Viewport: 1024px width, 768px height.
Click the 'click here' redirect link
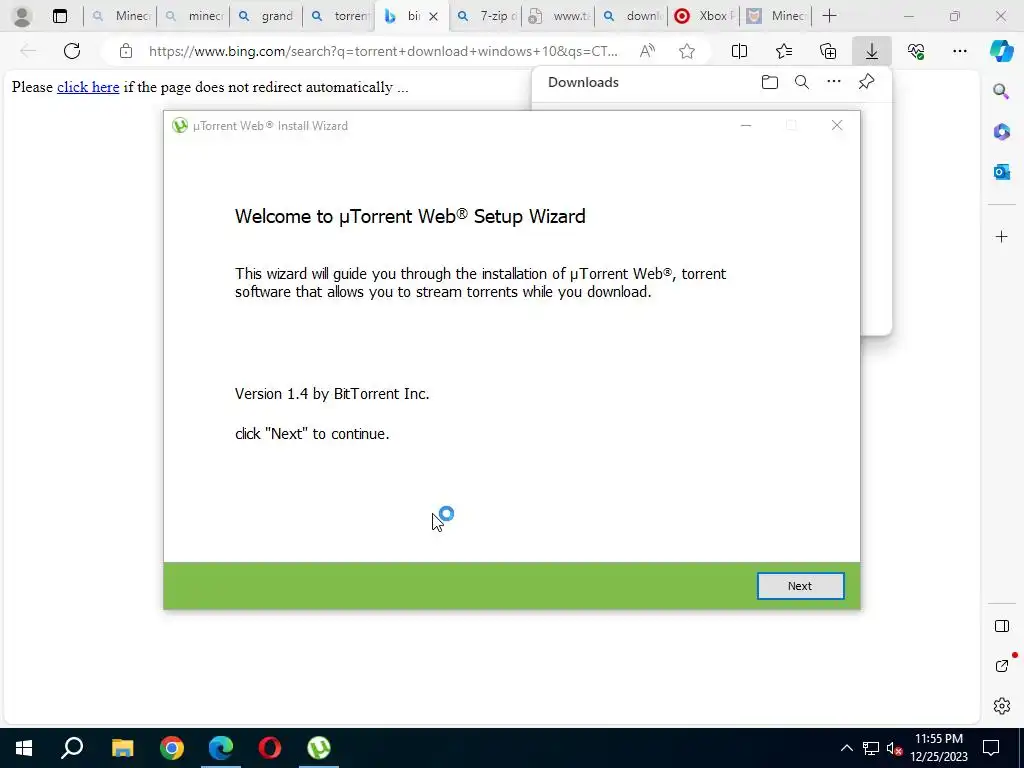point(88,87)
